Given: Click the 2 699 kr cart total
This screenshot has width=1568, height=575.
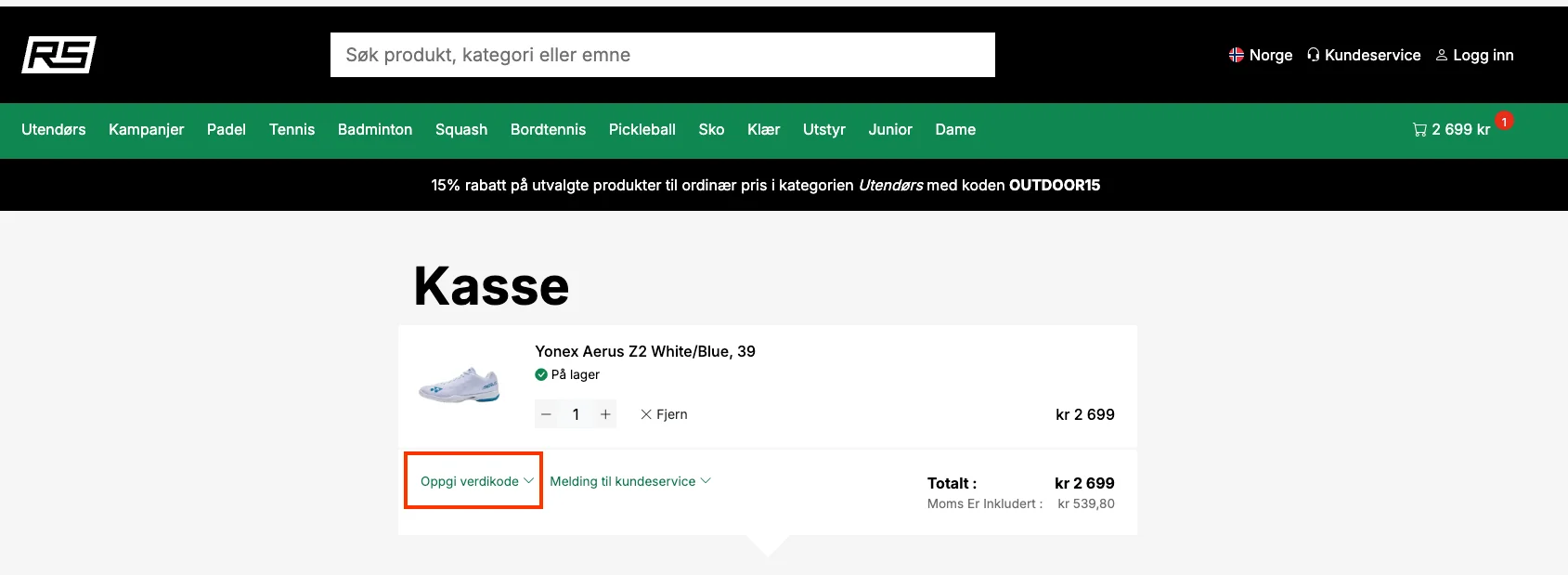Looking at the screenshot, I should coord(1461,130).
